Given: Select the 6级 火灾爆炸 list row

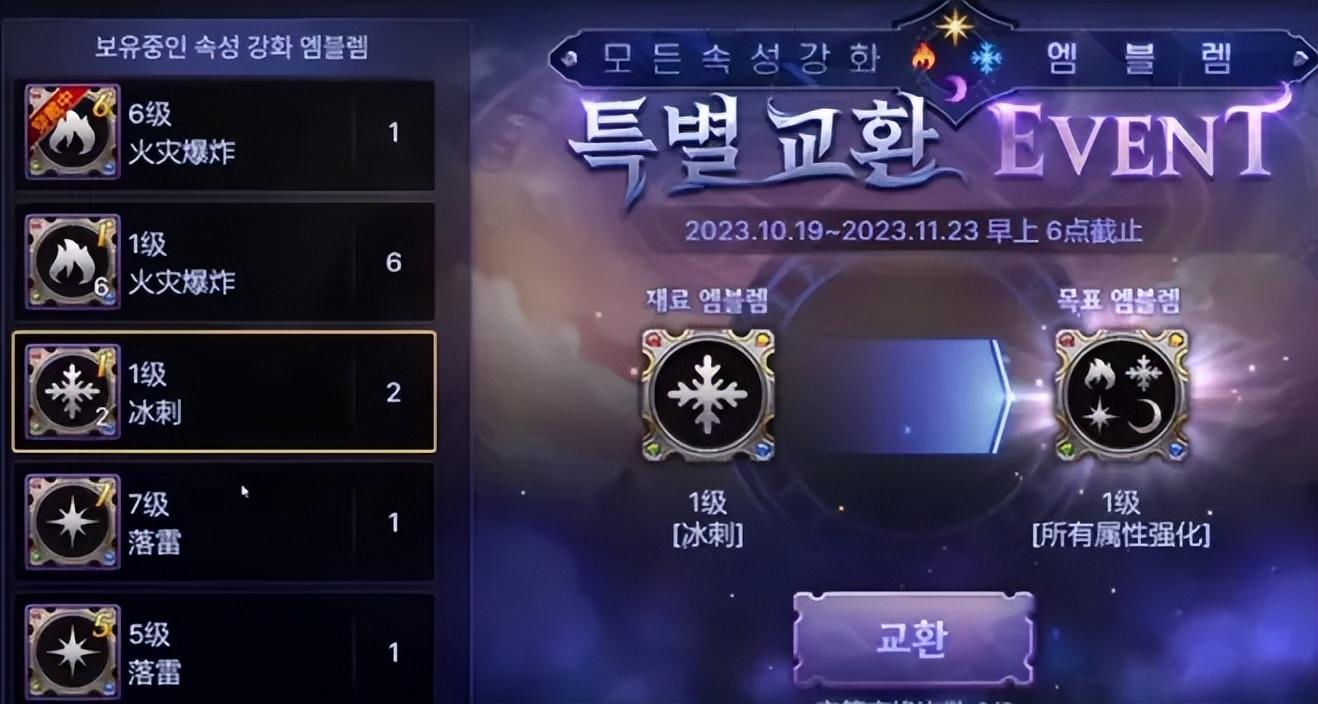Looking at the screenshot, I should tap(224, 135).
